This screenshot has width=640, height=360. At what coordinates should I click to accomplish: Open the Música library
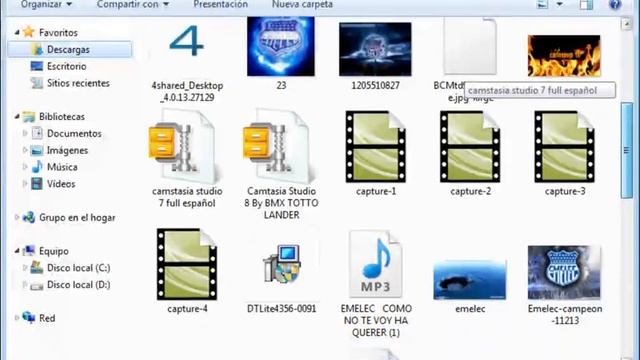(x=62, y=167)
